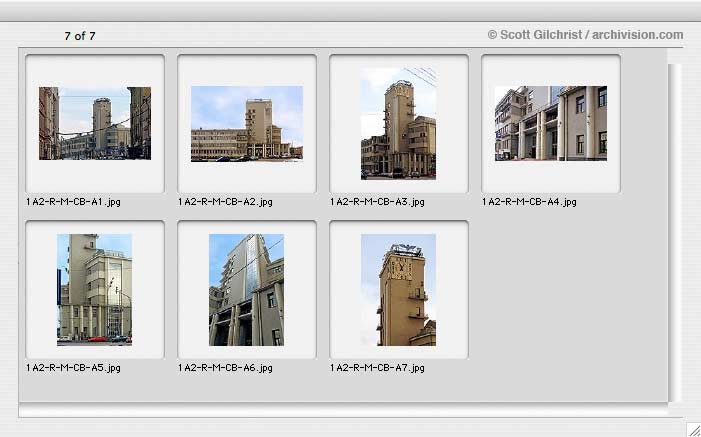Click the window resize grip in the corner
This screenshot has width=701, height=437.
[693, 429]
